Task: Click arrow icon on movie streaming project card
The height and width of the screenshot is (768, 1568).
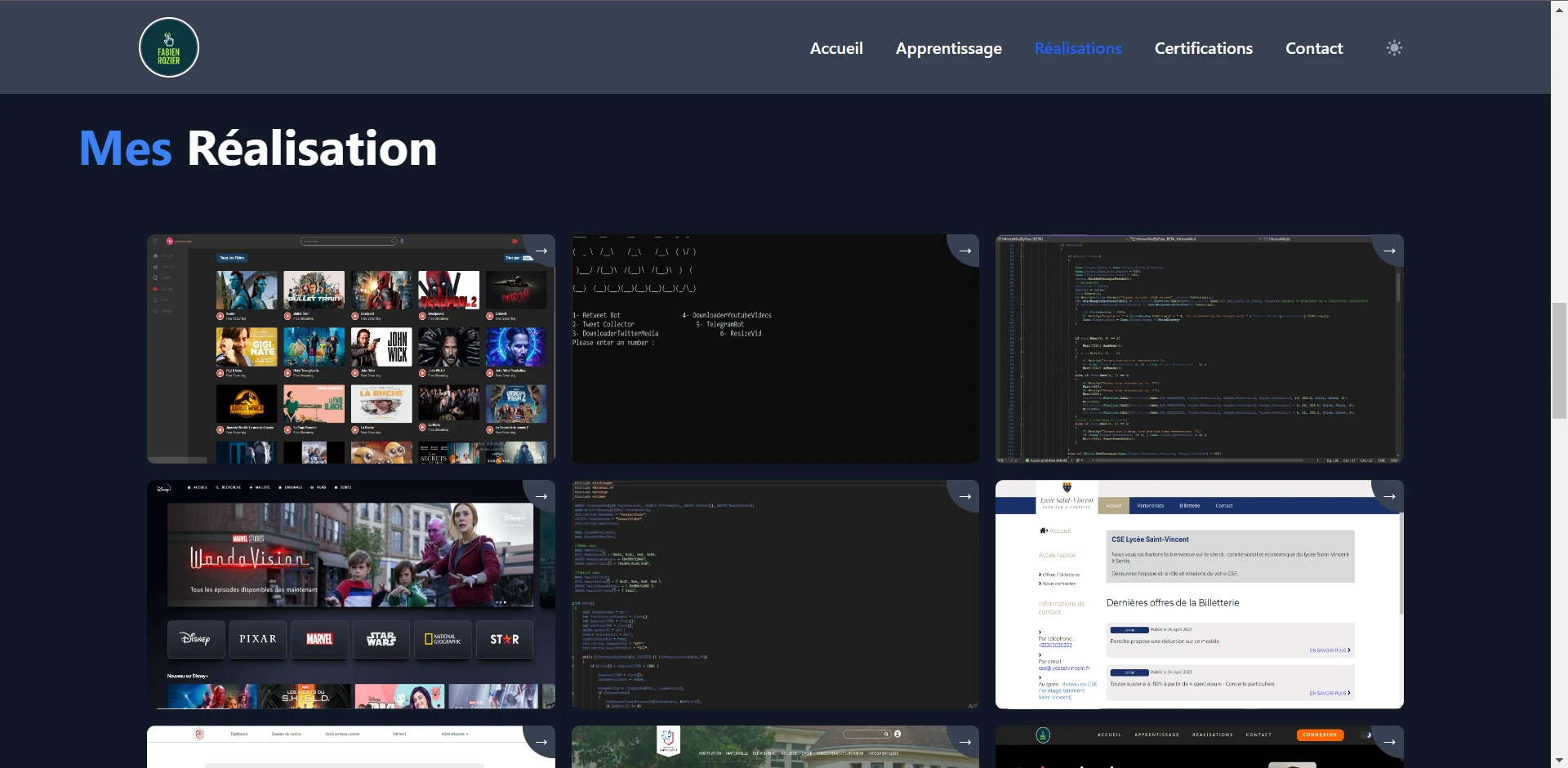Action: coord(541,251)
